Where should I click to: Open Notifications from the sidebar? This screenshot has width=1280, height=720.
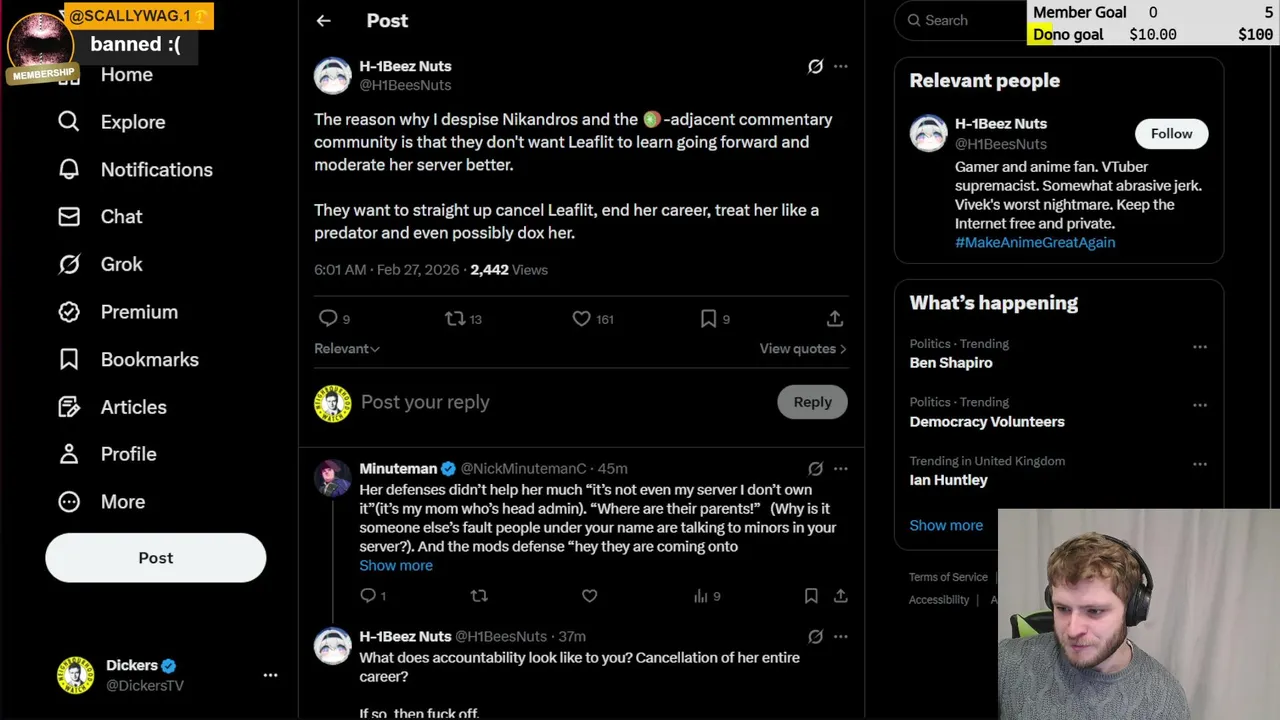pyautogui.click(x=156, y=170)
